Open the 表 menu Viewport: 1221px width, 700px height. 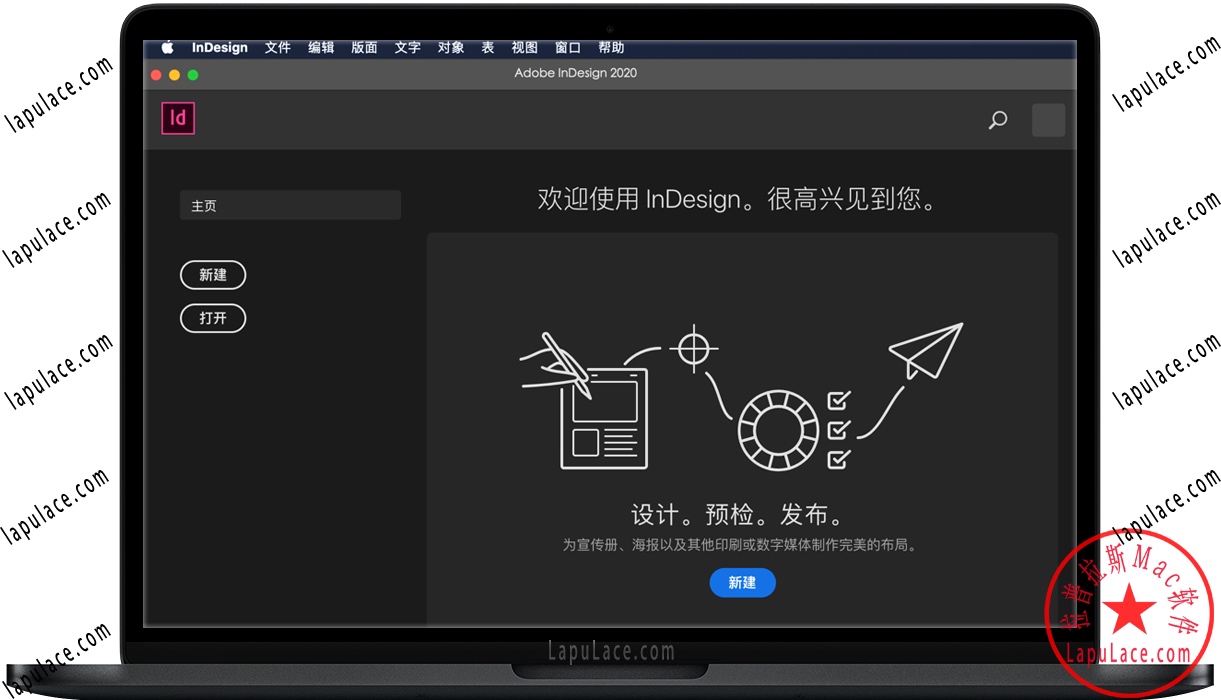tap(488, 48)
